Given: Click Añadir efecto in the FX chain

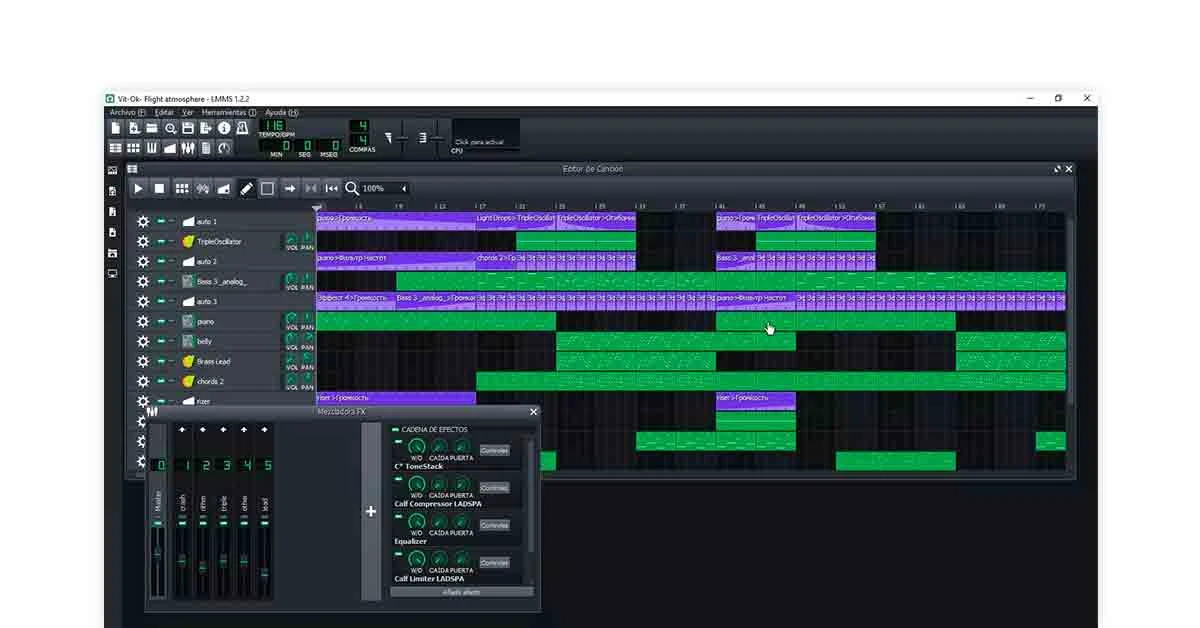Looking at the screenshot, I should [x=462, y=592].
